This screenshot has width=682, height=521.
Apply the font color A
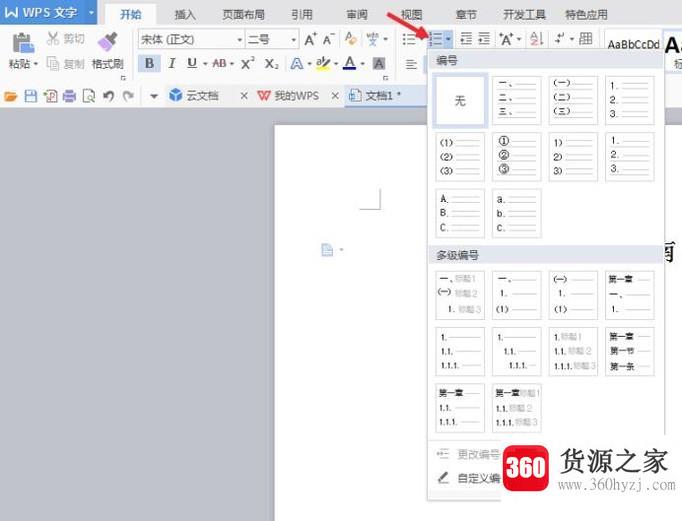click(x=350, y=63)
